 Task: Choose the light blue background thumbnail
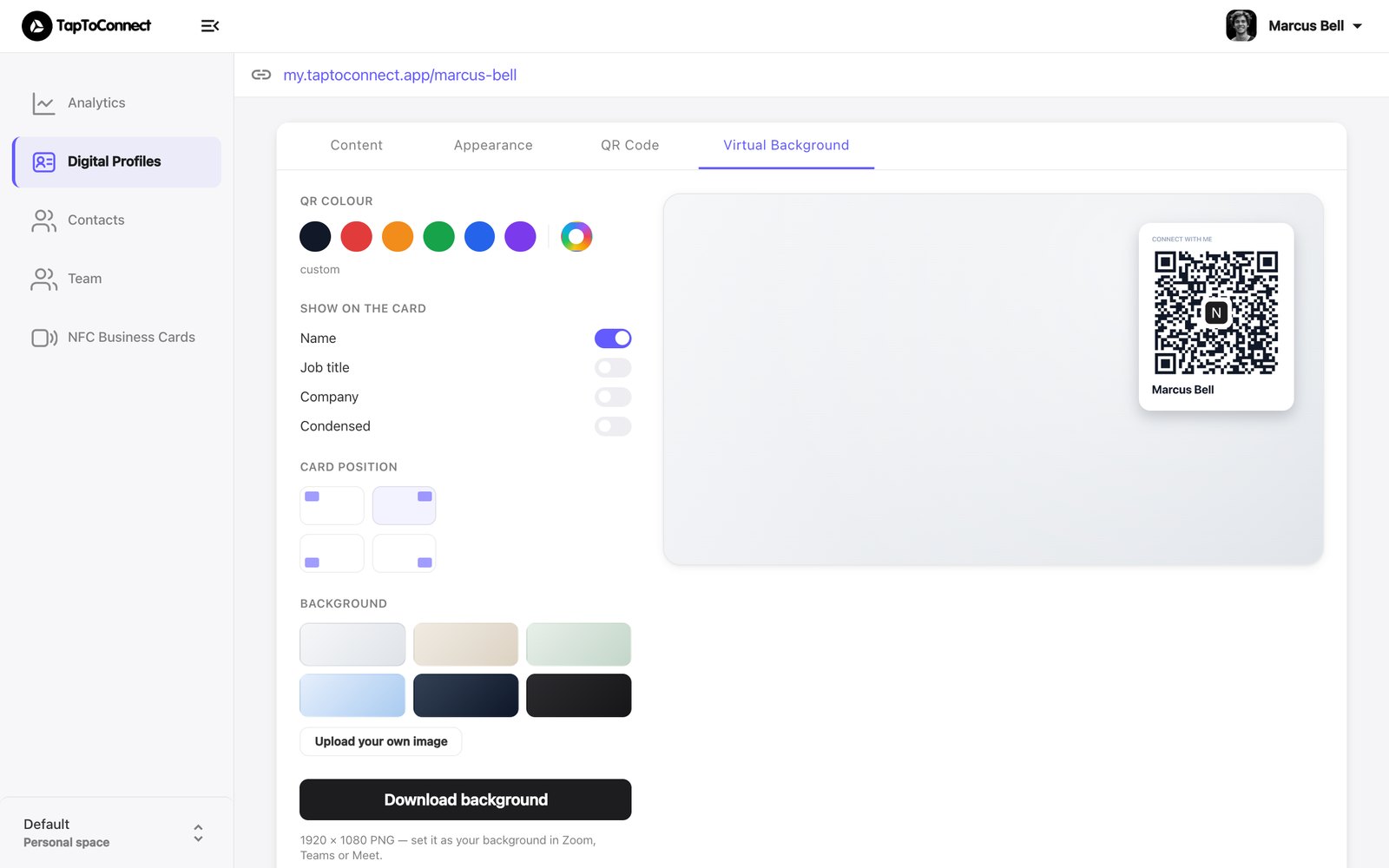(352, 695)
